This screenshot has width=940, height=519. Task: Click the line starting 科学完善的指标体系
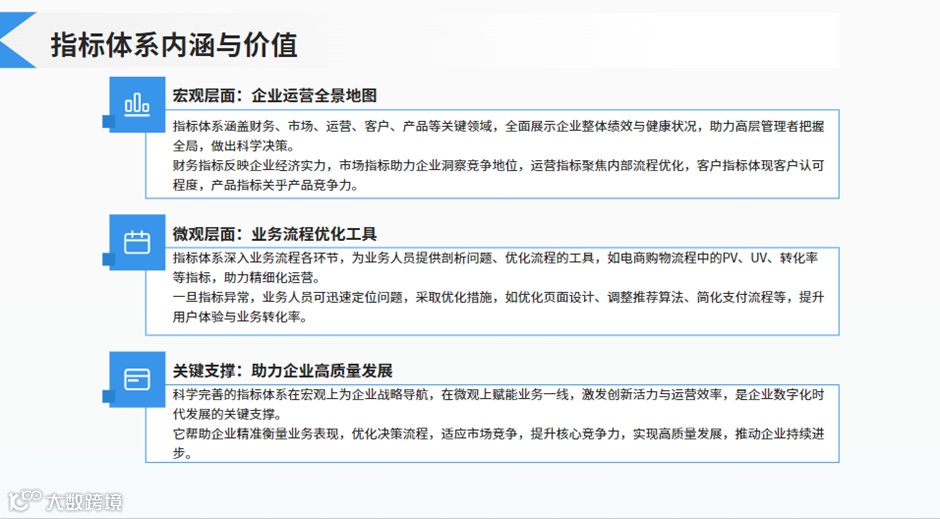point(499,395)
